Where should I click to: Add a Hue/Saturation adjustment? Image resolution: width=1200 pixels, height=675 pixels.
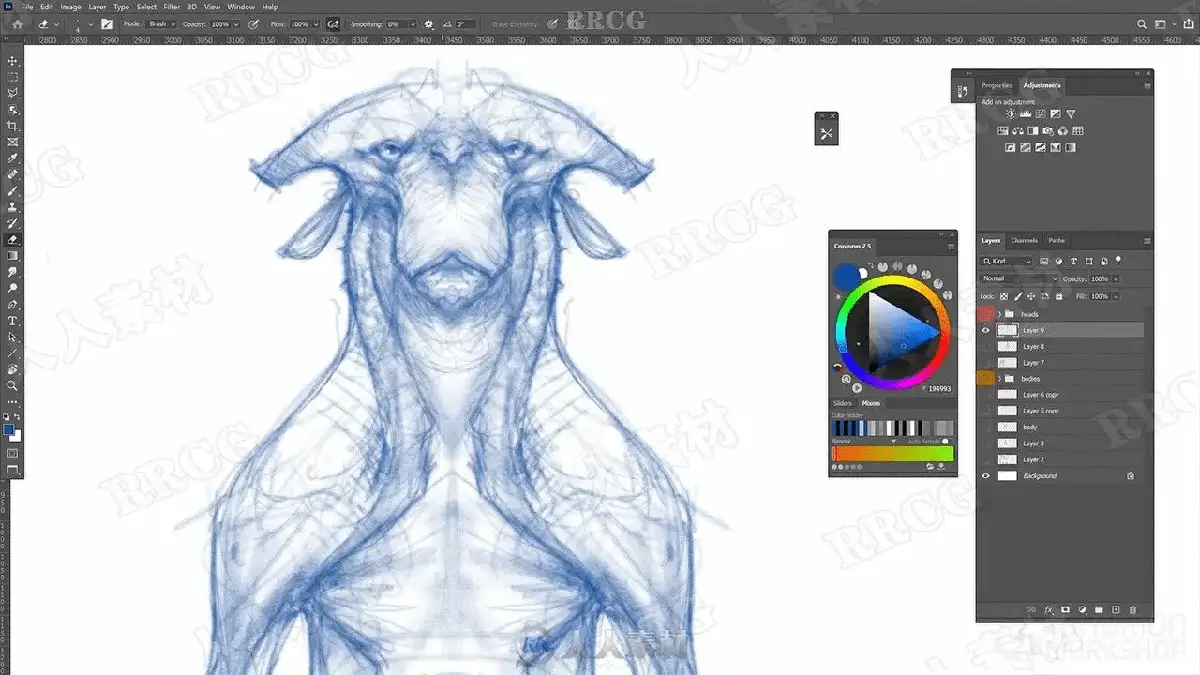(x=1002, y=131)
